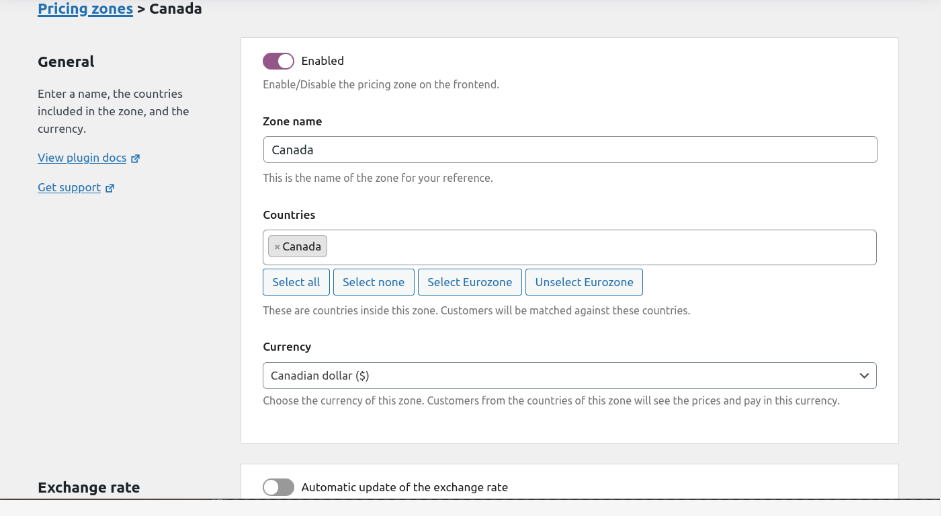941x516 pixels.
Task: Toggle the Enabled switch off
Action: [x=278, y=61]
